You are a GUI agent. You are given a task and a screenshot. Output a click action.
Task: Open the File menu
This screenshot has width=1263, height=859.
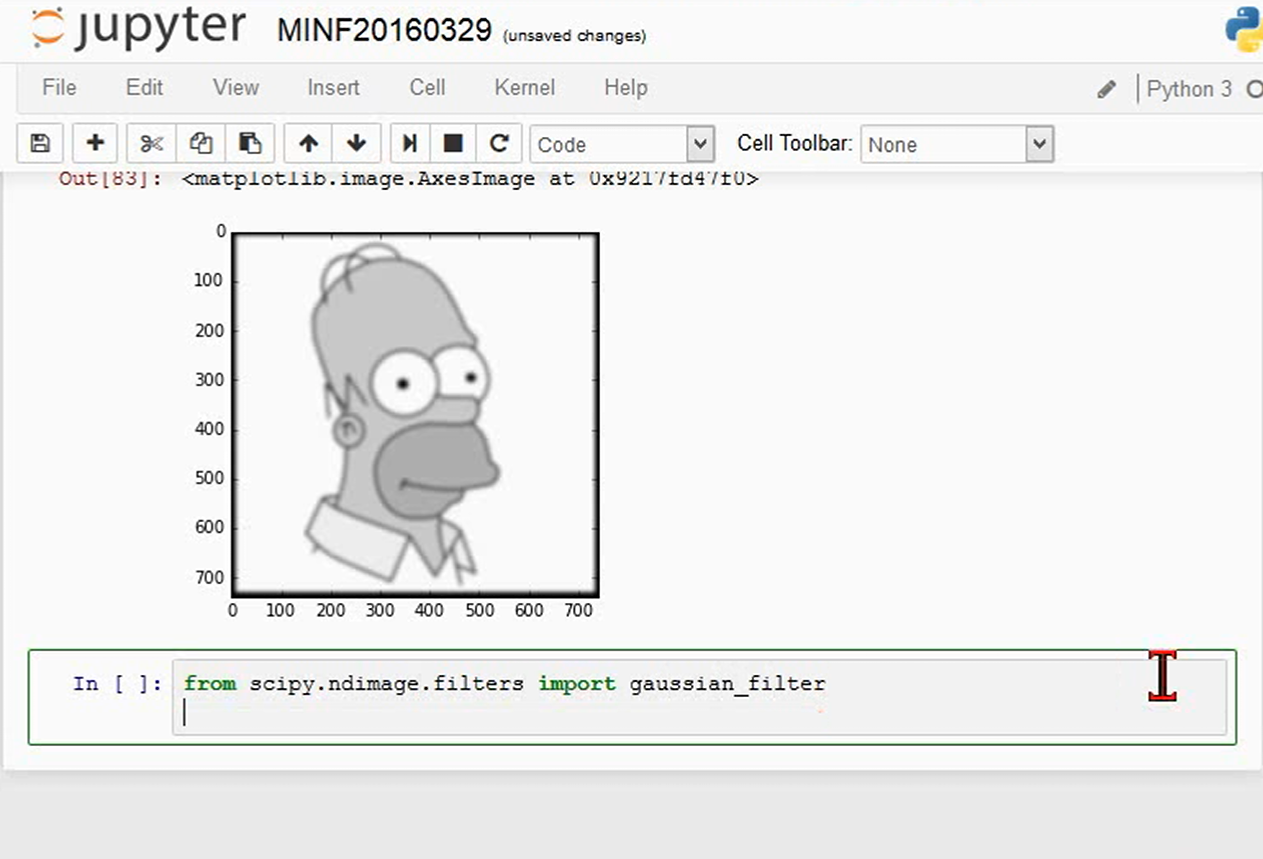59,88
